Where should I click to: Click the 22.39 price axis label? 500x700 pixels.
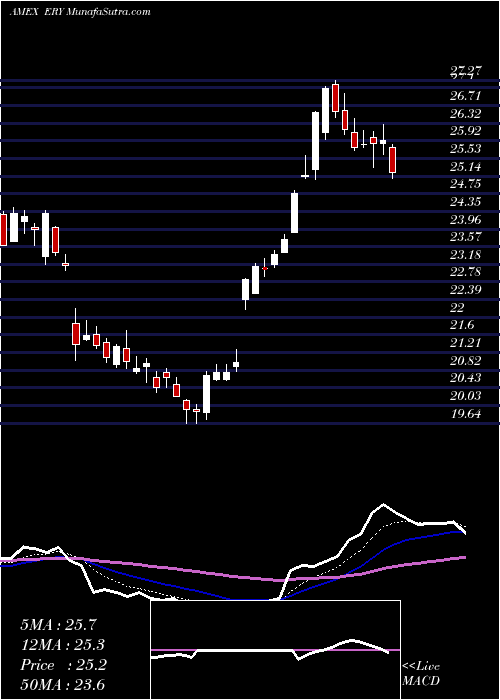[465, 290]
